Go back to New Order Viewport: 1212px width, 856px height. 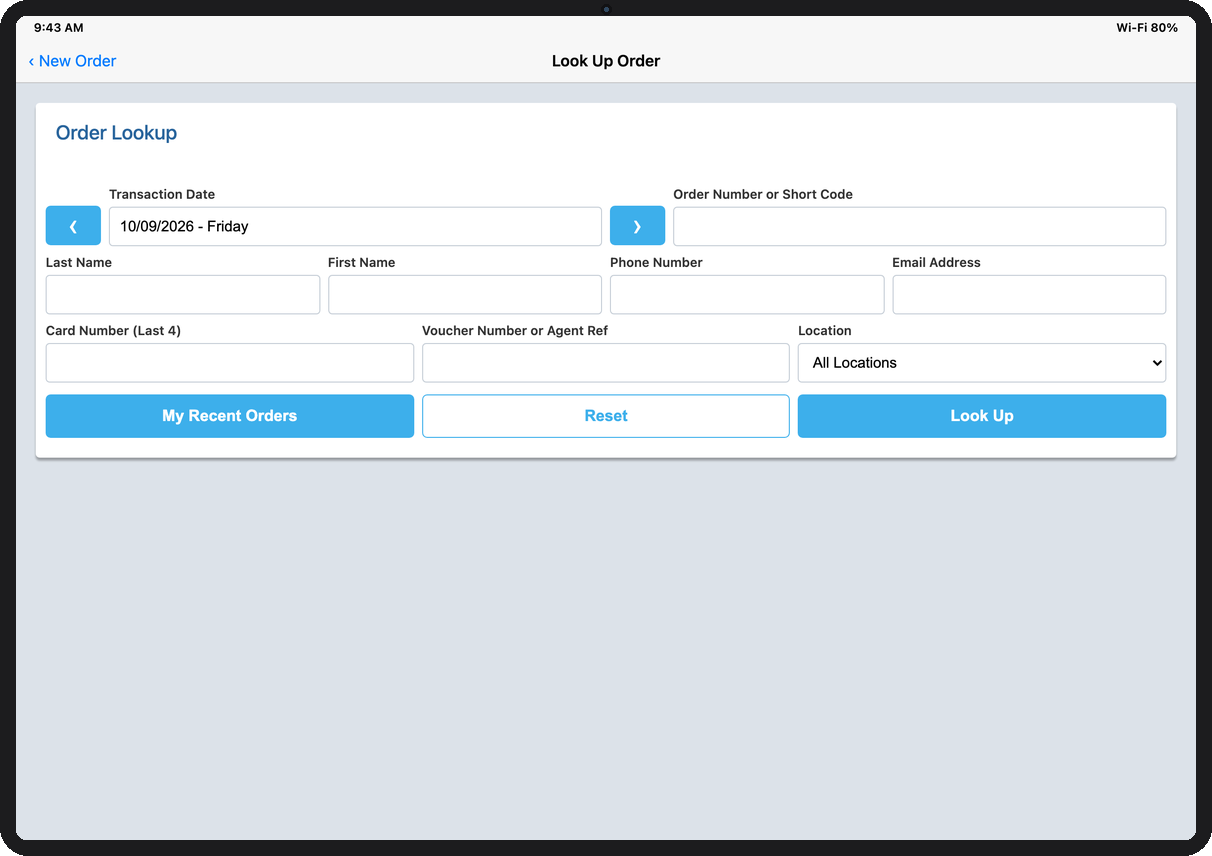[x=72, y=61]
